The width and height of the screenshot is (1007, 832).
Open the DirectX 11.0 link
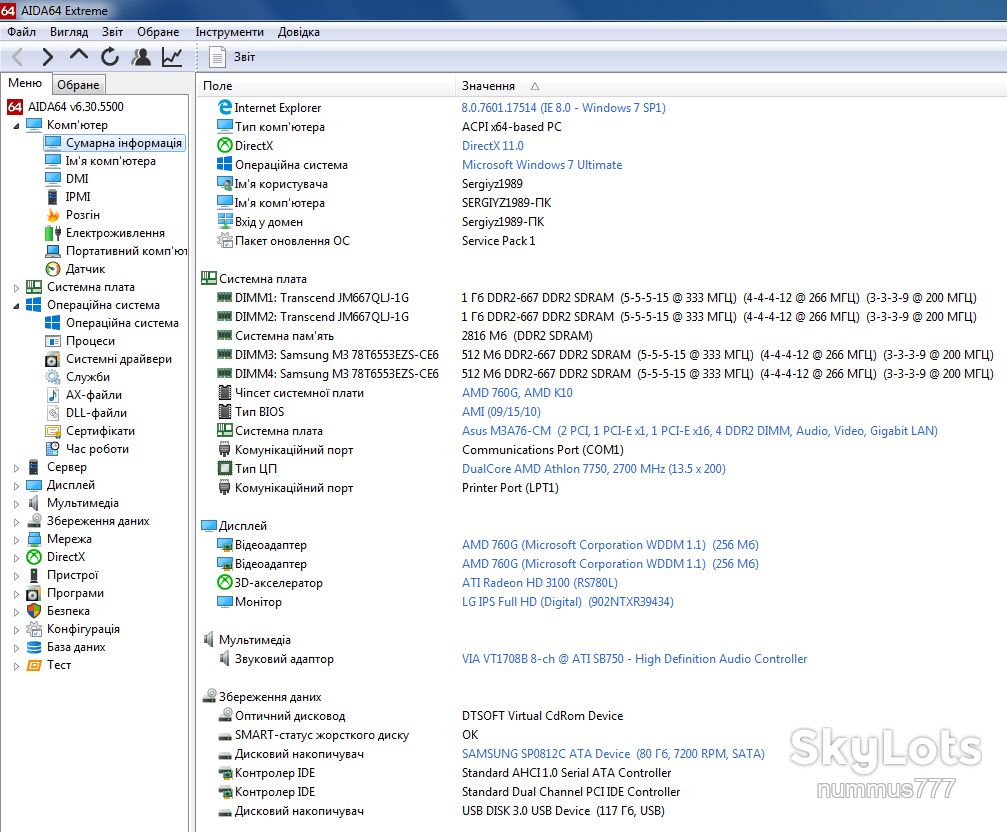(493, 146)
